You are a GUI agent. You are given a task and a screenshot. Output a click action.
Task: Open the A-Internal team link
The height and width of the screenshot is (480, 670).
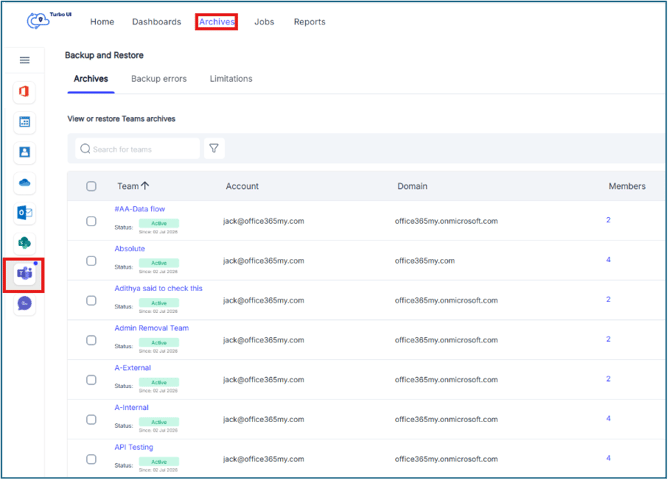[132, 408]
